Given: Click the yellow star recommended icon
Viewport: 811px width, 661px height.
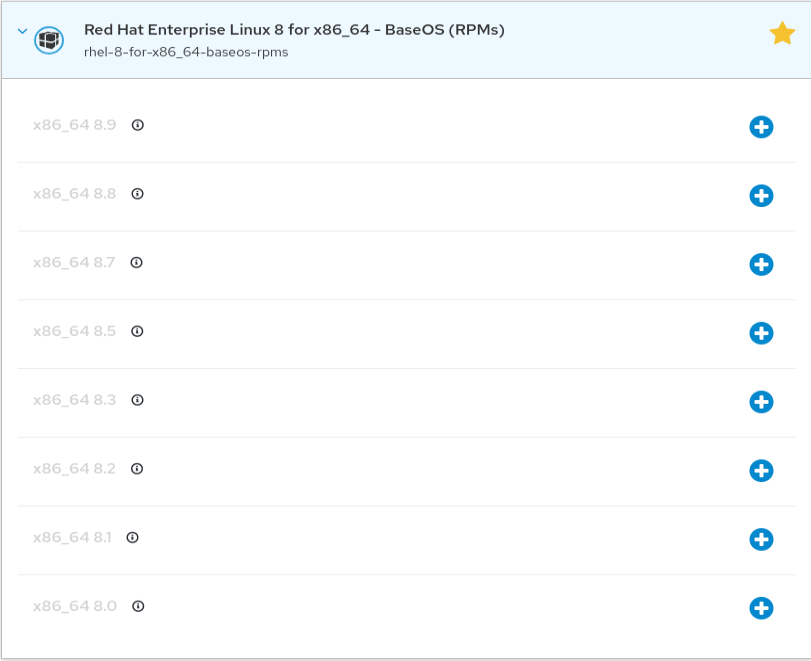Looking at the screenshot, I should point(782,34).
